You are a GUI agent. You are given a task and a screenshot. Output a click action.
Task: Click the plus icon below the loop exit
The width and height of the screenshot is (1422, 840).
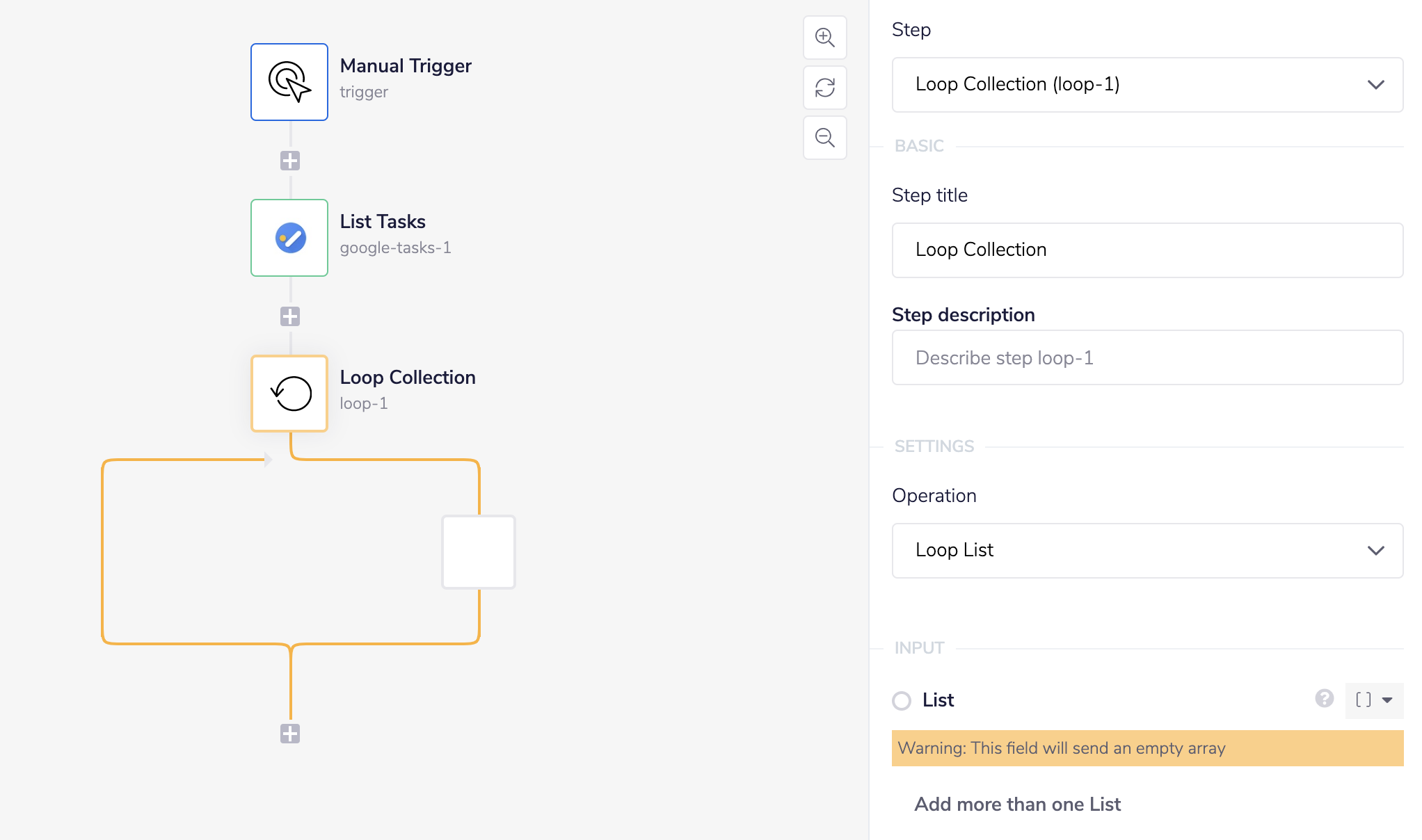click(x=289, y=732)
